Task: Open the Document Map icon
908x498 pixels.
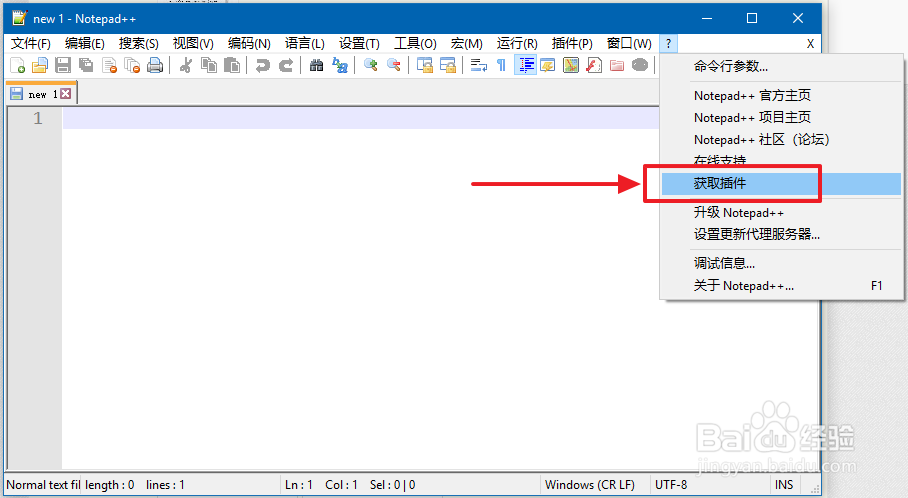Action: [571, 65]
